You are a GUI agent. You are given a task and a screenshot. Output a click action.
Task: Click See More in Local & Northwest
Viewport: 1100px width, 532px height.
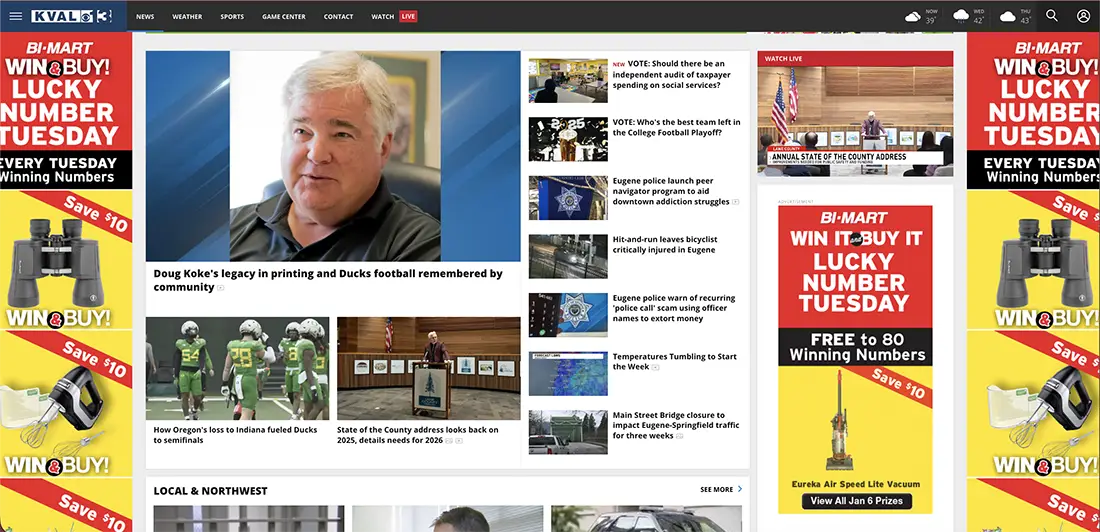(716, 489)
